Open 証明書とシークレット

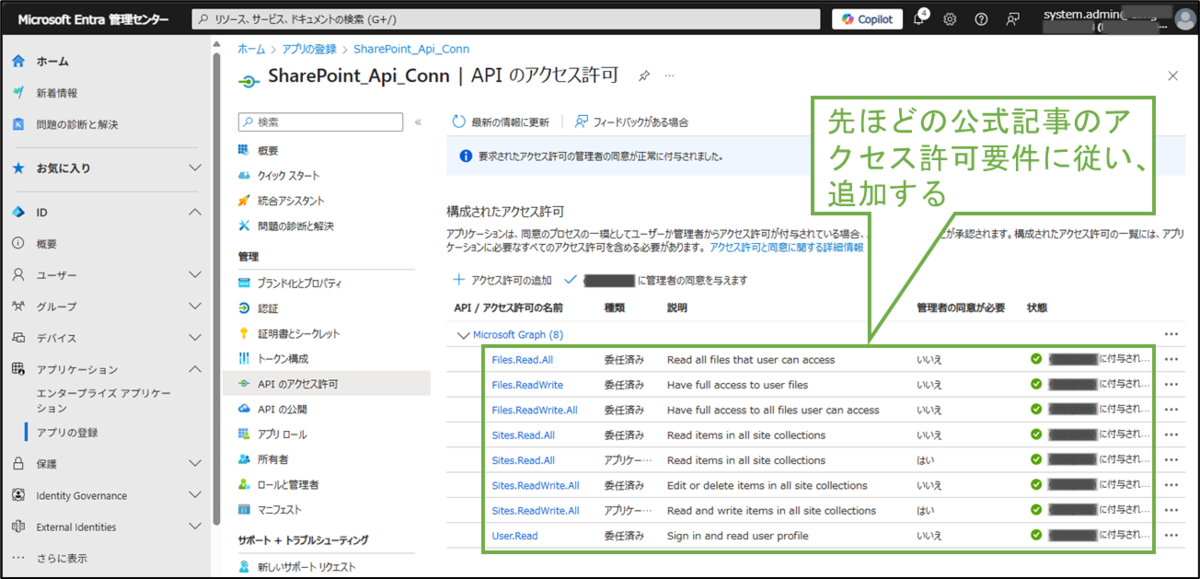click(299, 333)
